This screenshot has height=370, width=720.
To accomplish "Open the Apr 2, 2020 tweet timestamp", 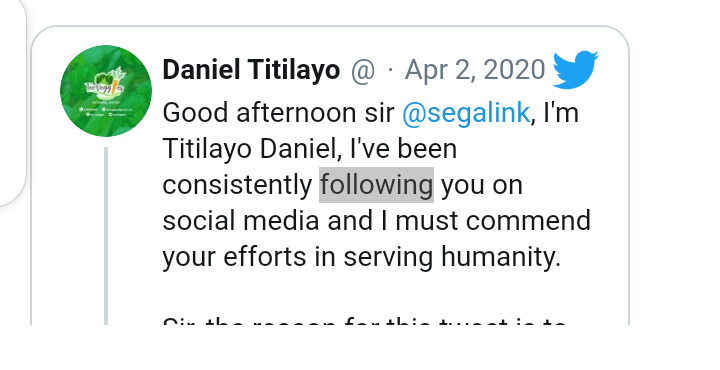I will [475, 70].
